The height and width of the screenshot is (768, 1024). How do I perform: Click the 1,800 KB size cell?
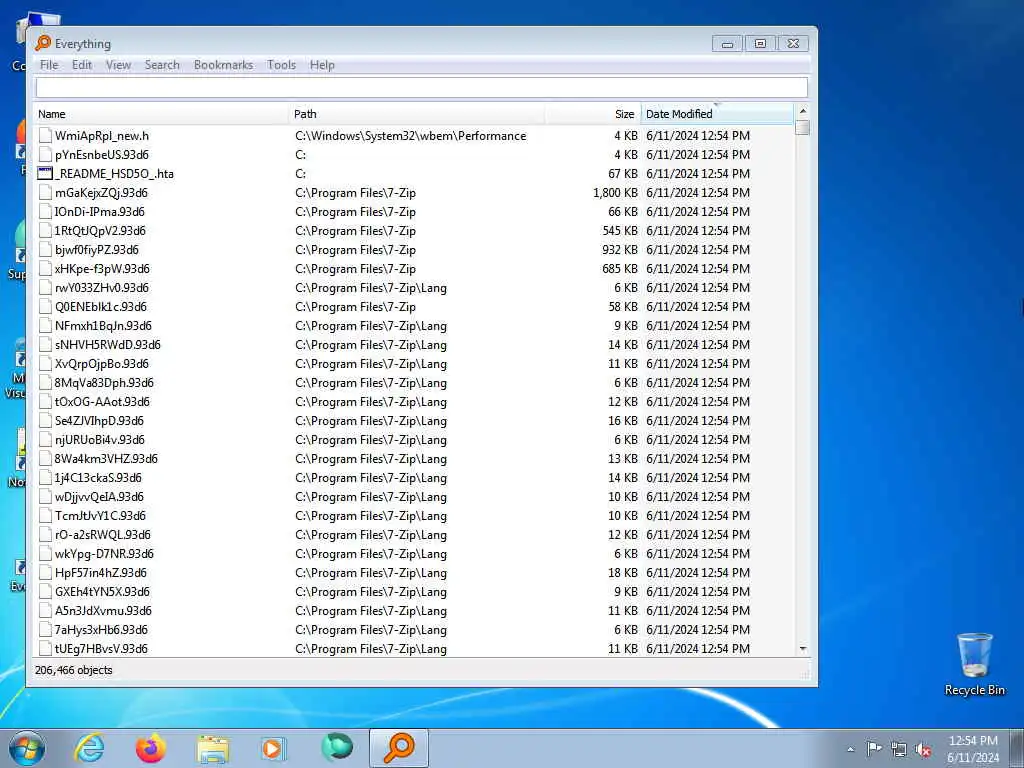615,193
